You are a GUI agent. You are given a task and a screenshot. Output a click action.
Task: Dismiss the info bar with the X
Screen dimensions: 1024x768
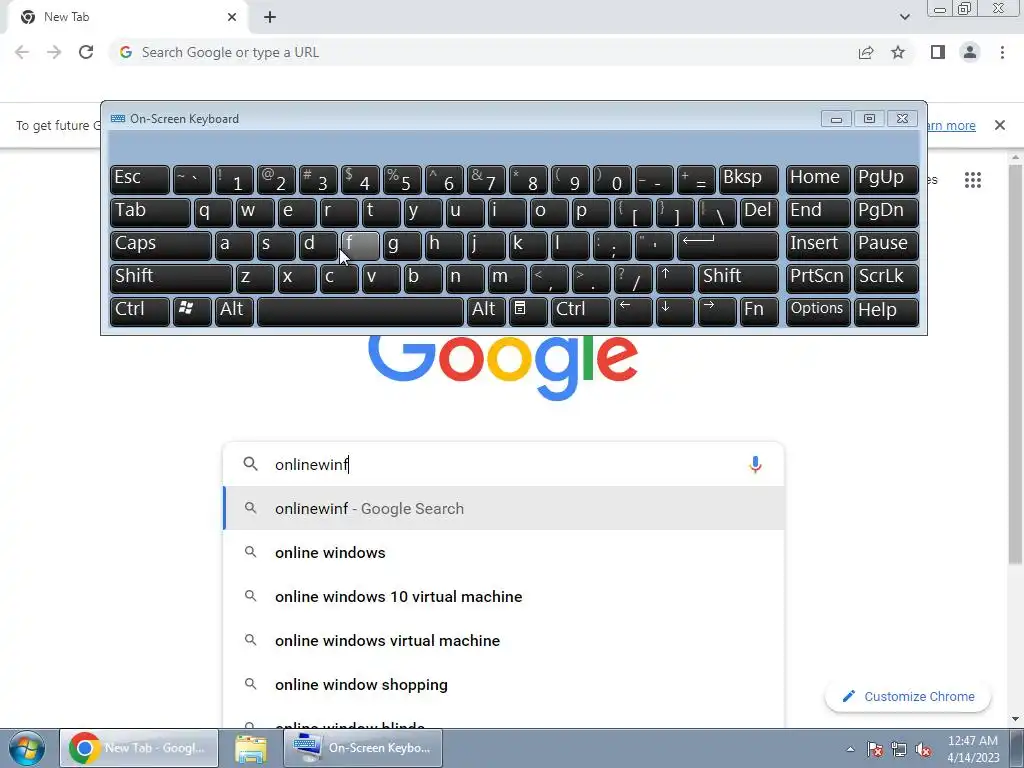(x=999, y=125)
